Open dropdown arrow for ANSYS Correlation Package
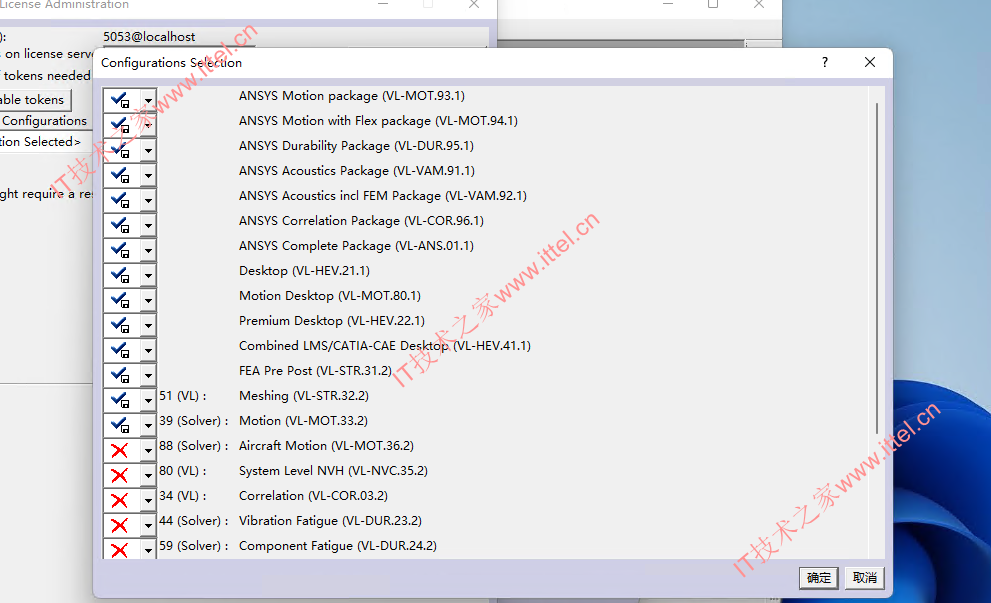Viewport: 991px width, 603px height. tap(148, 226)
